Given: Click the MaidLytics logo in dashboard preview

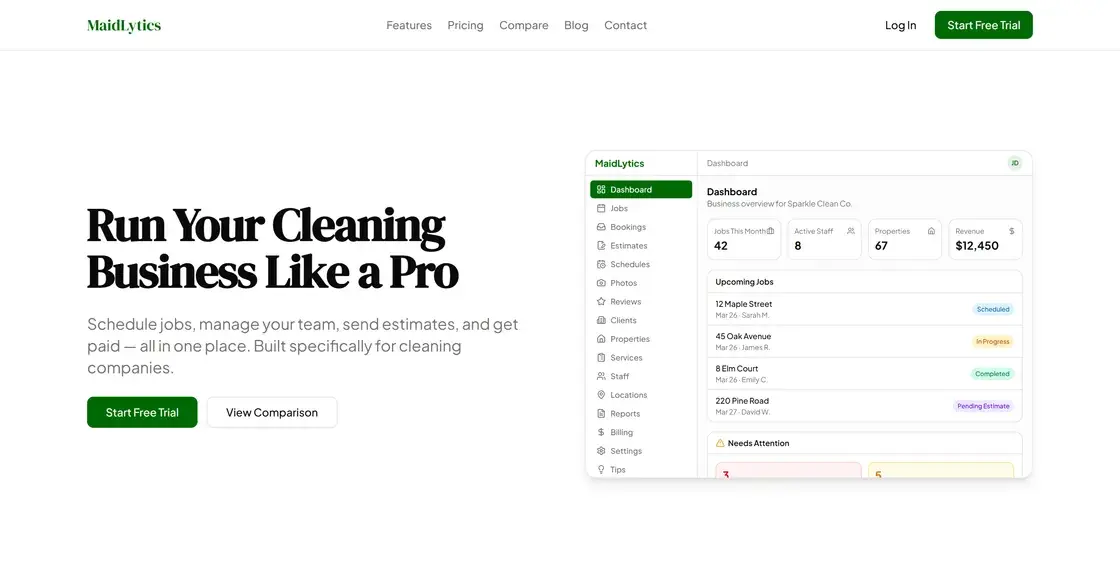Looking at the screenshot, I should (619, 163).
